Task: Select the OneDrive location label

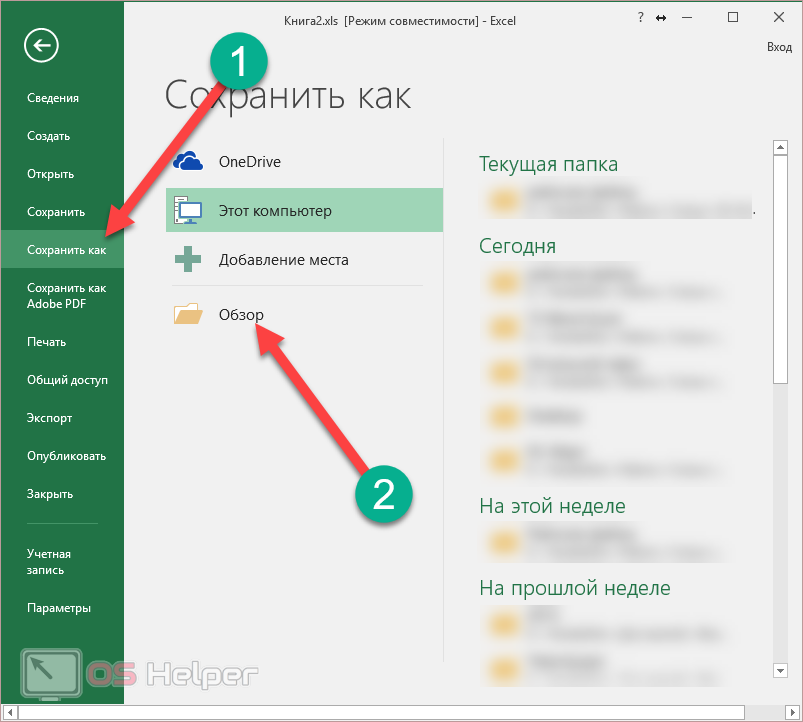Action: pos(250,162)
